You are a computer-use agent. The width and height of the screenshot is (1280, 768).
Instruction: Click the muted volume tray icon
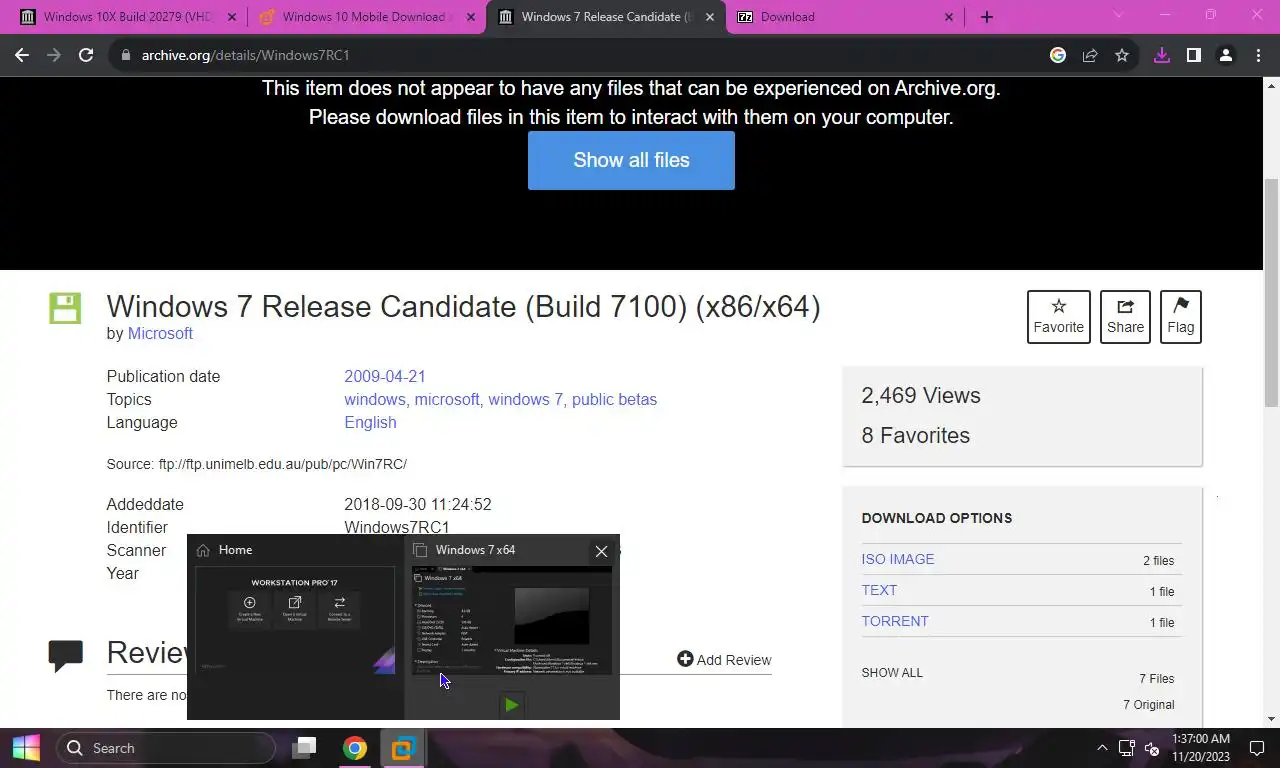pos(1152,748)
